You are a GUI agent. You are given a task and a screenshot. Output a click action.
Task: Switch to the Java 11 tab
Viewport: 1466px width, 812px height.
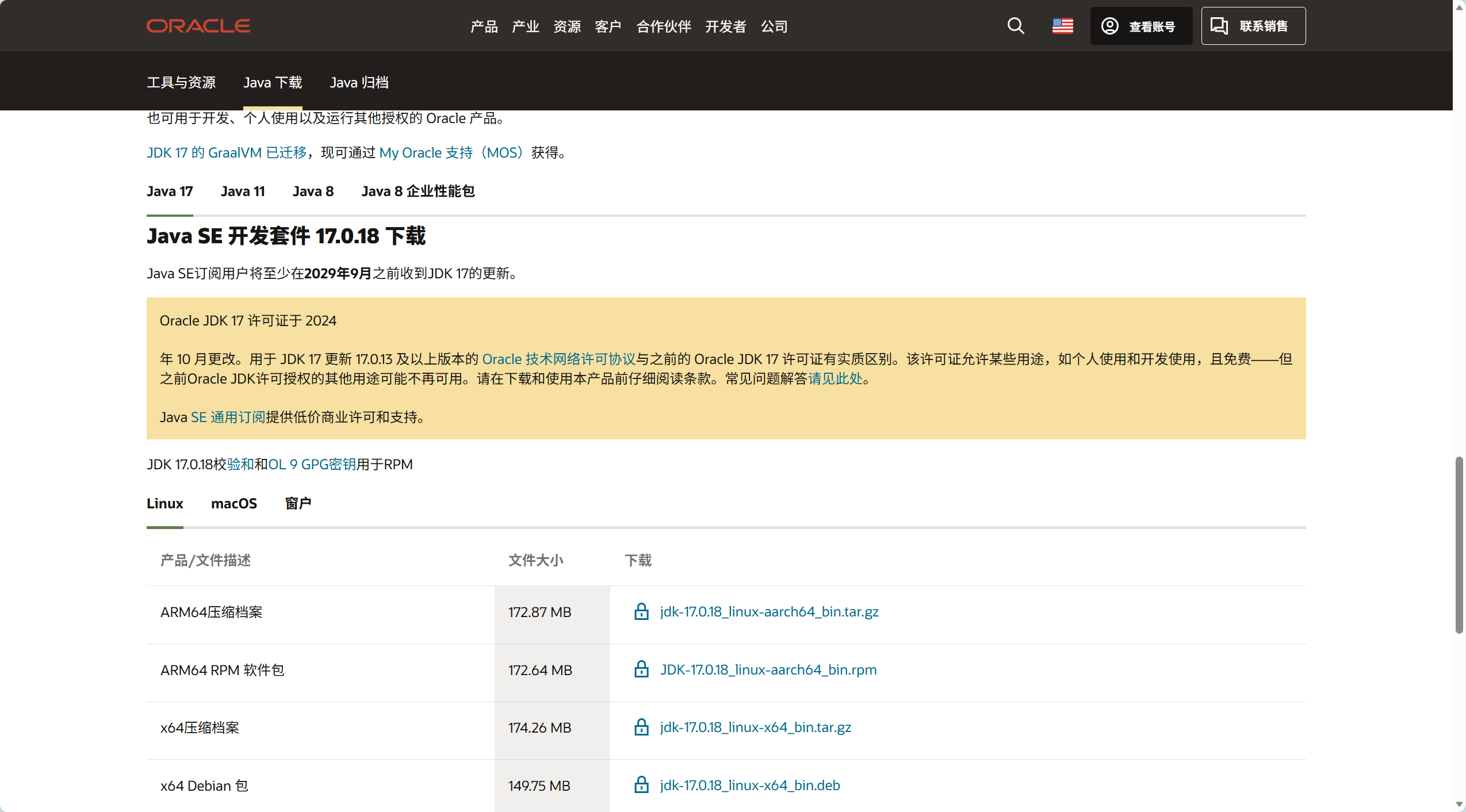click(x=243, y=191)
